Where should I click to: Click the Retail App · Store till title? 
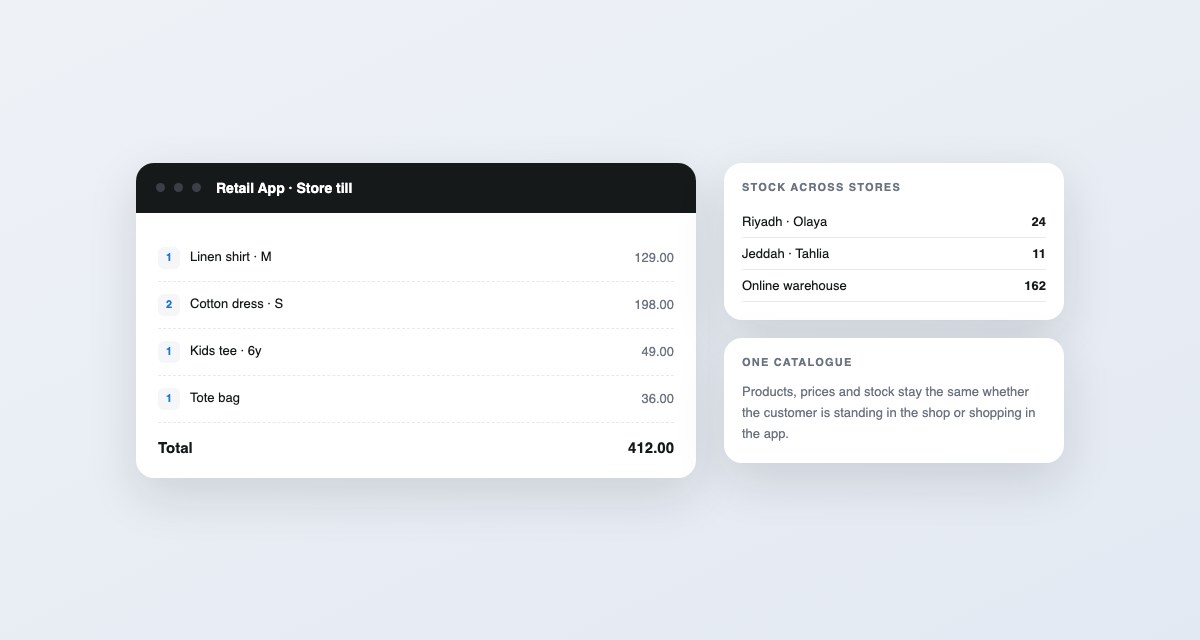click(284, 188)
